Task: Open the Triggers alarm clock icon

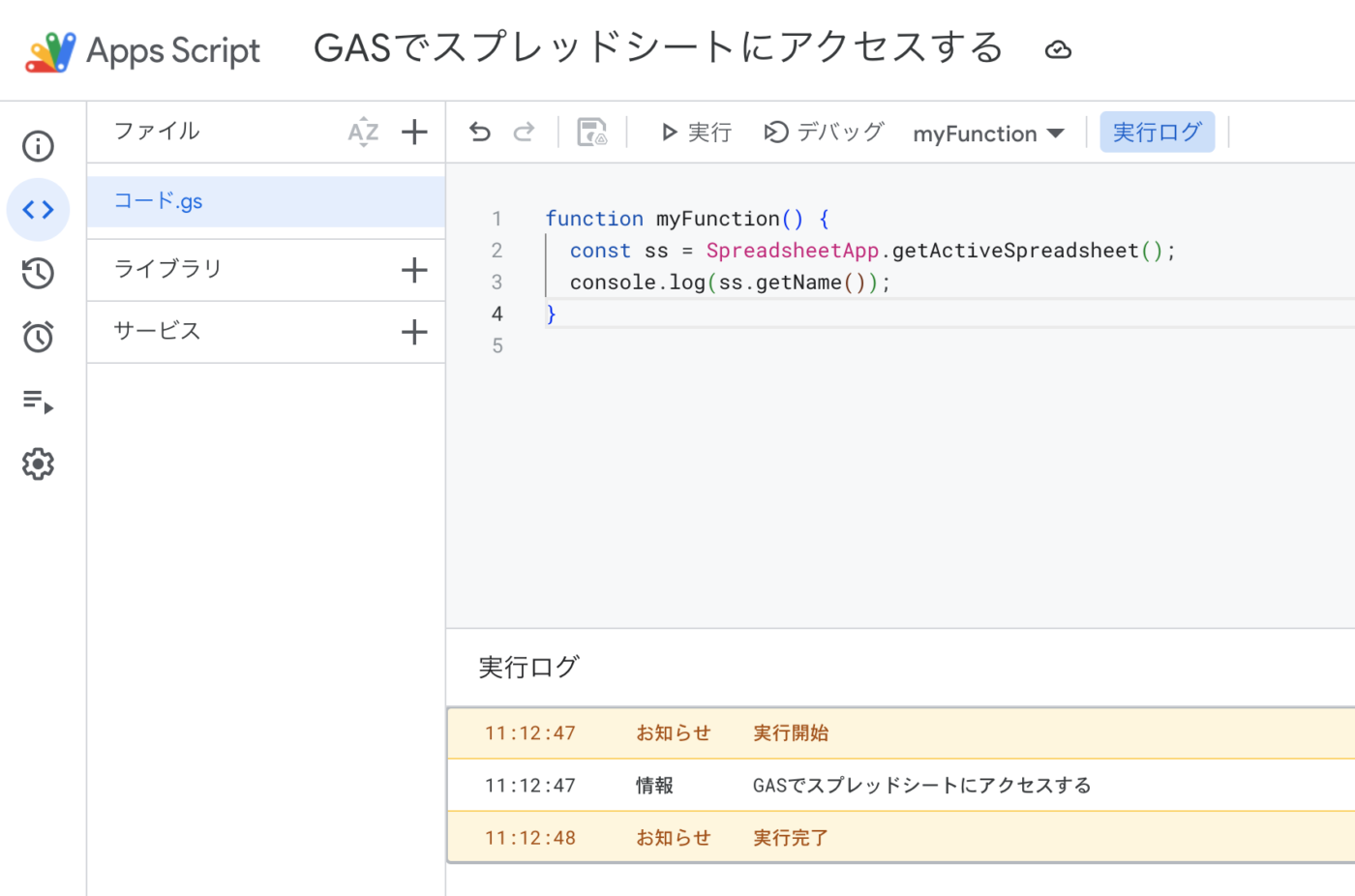Action: point(38,337)
